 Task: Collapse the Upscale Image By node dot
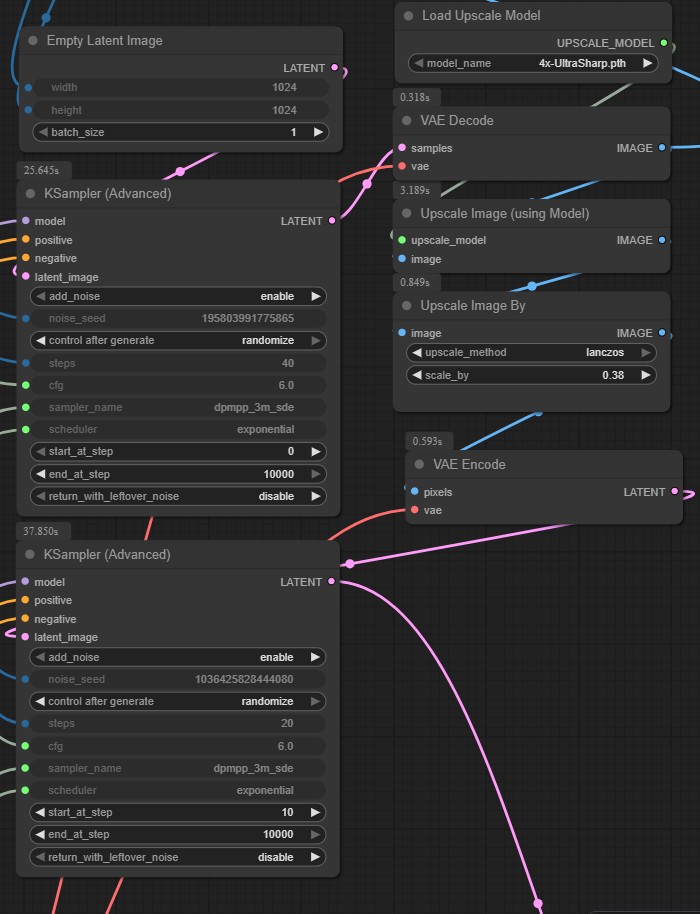click(407, 305)
